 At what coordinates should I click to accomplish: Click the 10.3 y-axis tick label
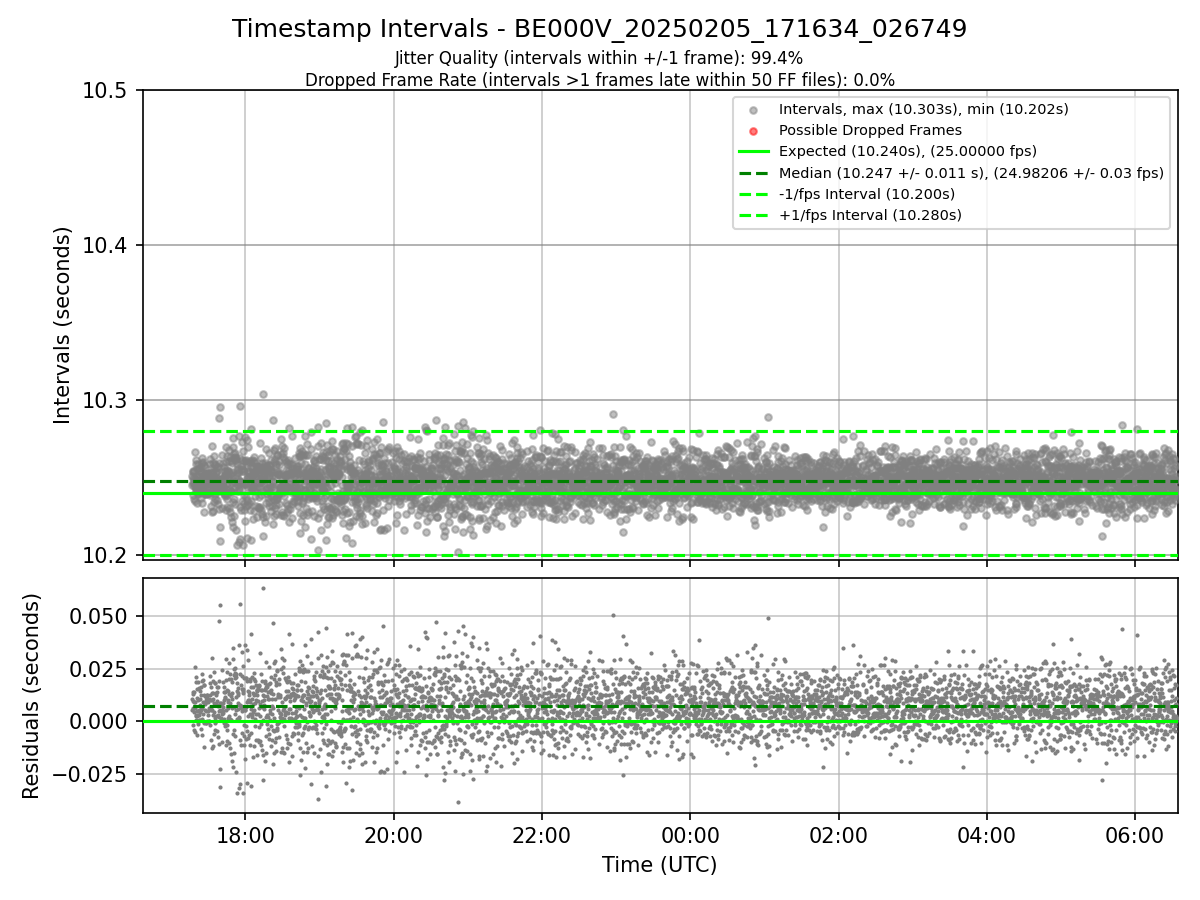coord(105,400)
